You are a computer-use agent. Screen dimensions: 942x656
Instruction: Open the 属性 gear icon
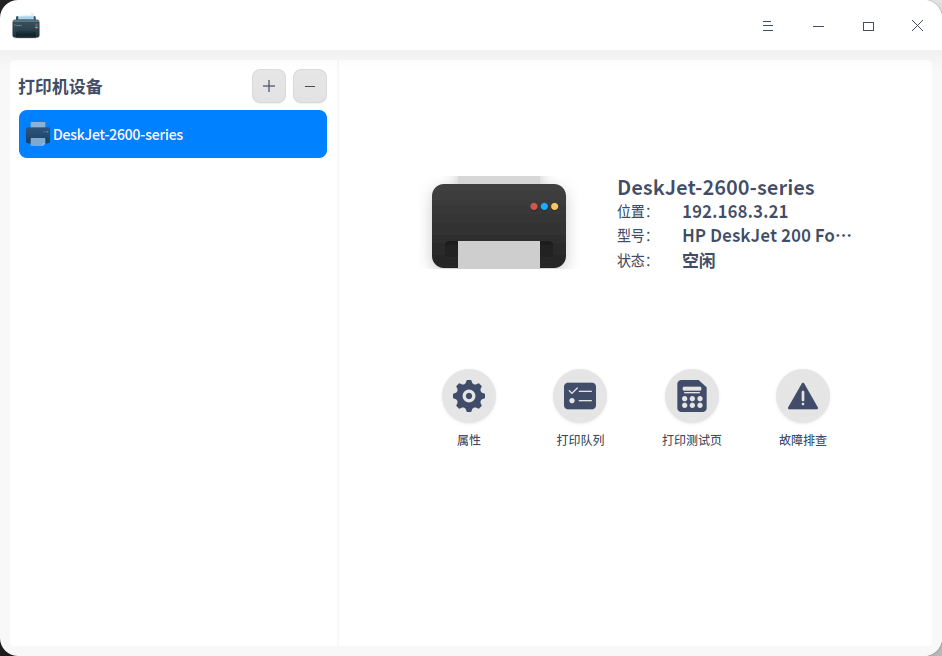pos(469,396)
